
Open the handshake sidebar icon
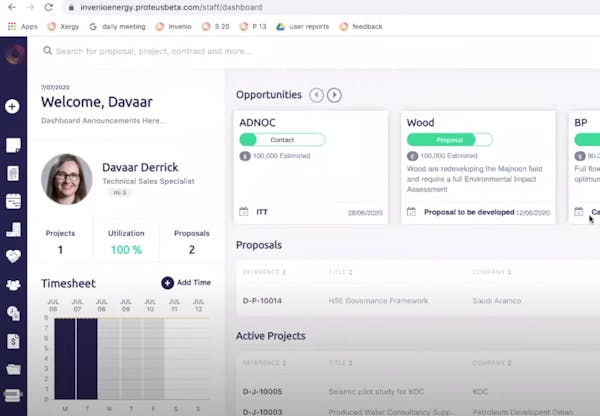pyautogui.click(x=13, y=285)
